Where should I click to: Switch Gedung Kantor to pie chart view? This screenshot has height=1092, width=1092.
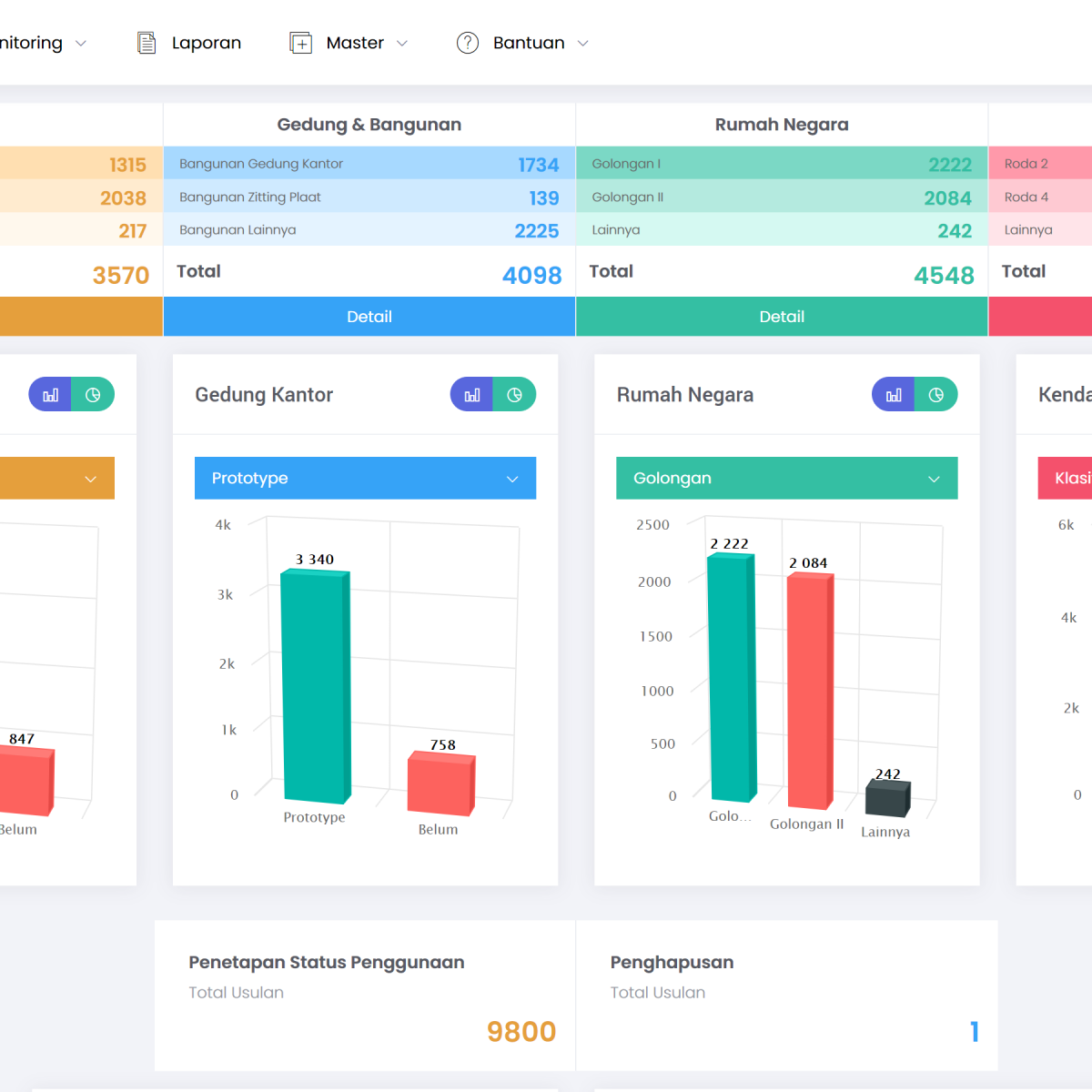pyautogui.click(x=514, y=395)
